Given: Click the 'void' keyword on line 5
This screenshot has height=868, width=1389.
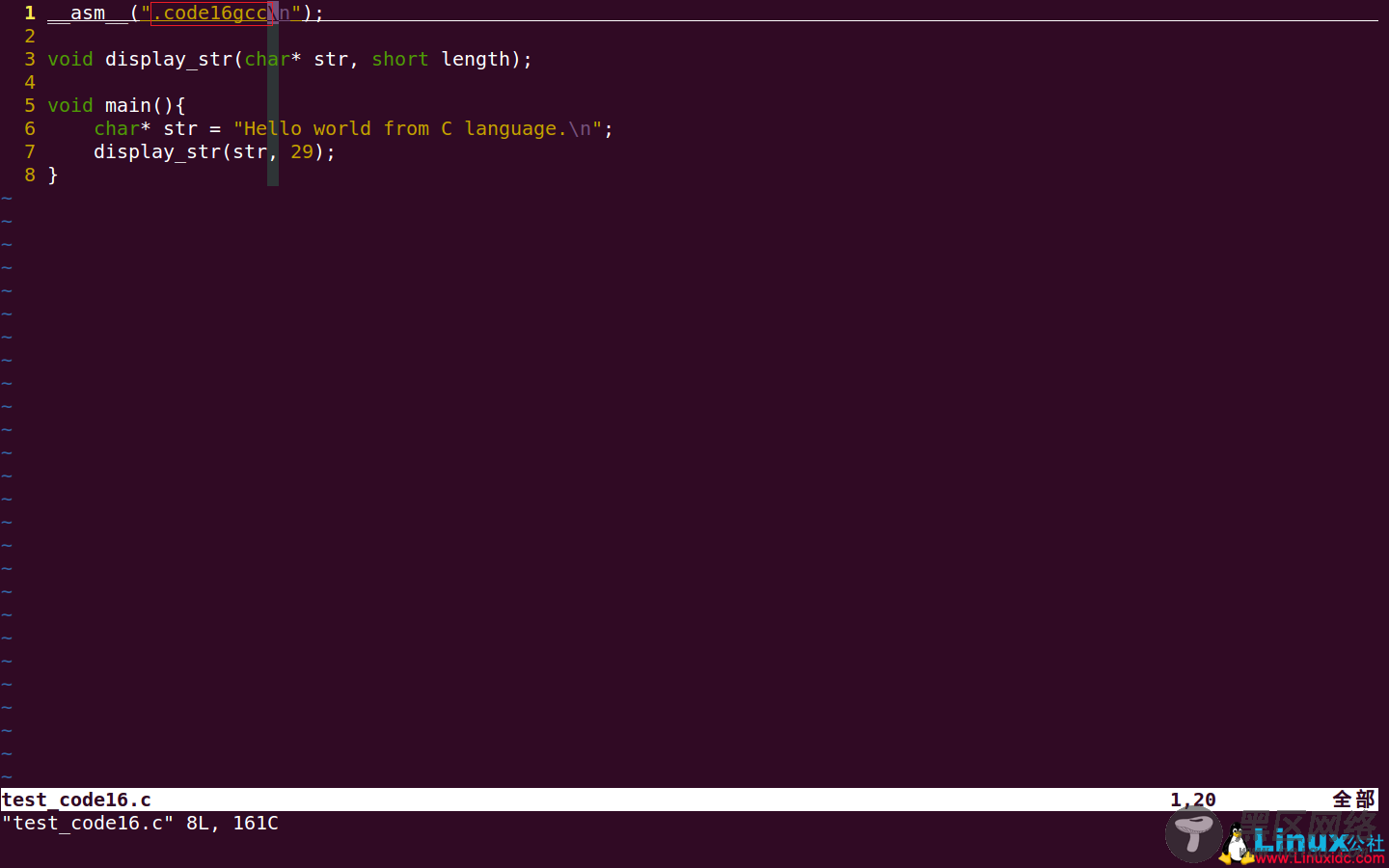Looking at the screenshot, I should [x=70, y=106].
